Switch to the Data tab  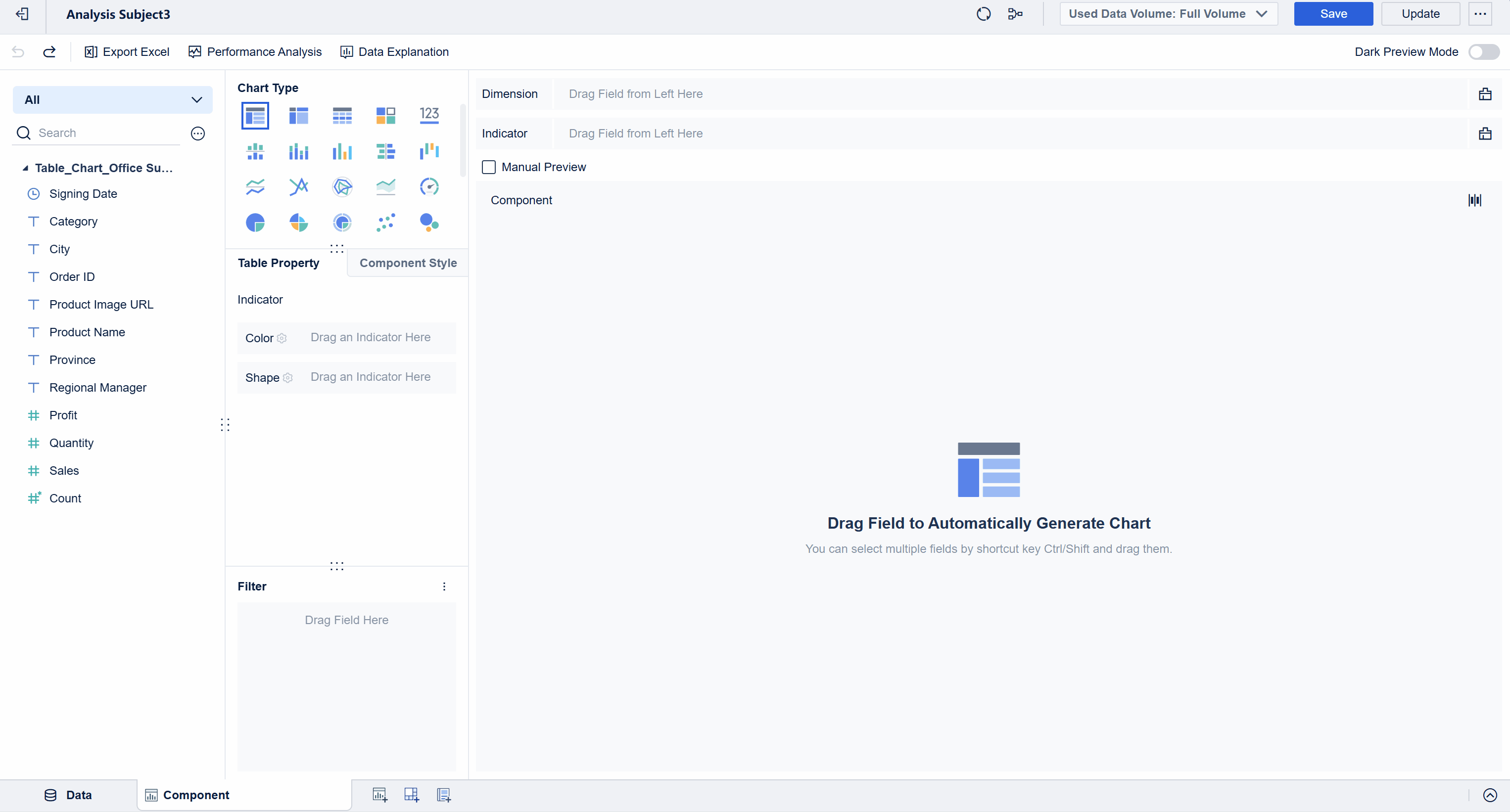pyautogui.click(x=69, y=795)
